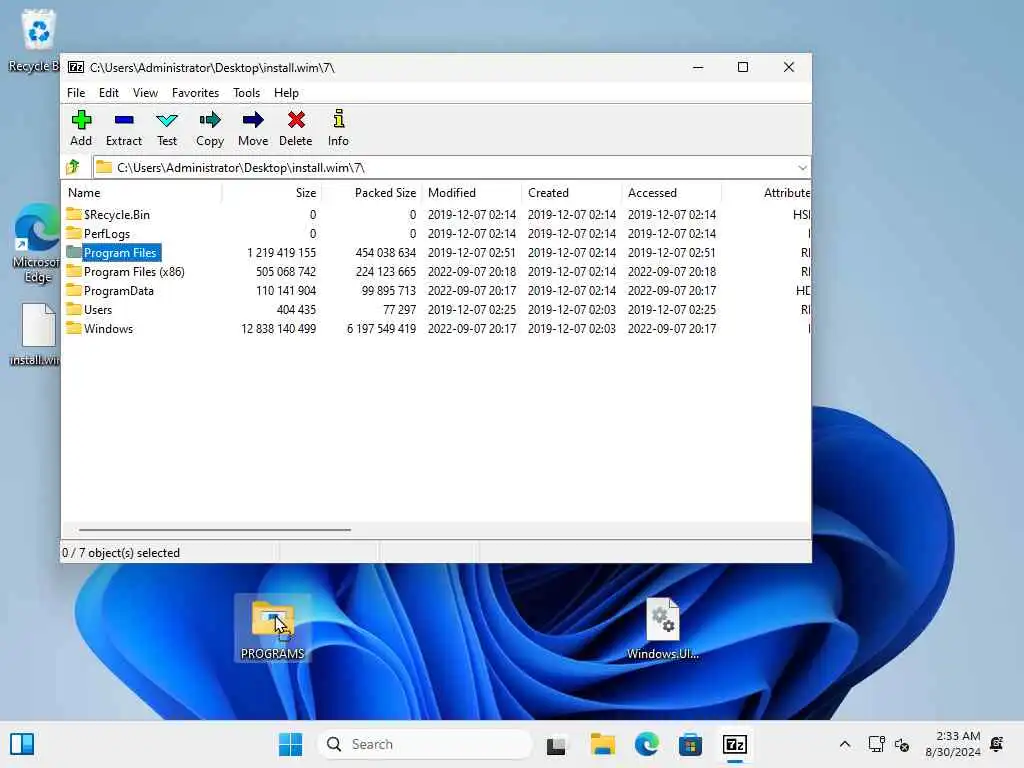Open the Help menu
Viewport: 1024px width, 768px height.
(x=286, y=93)
